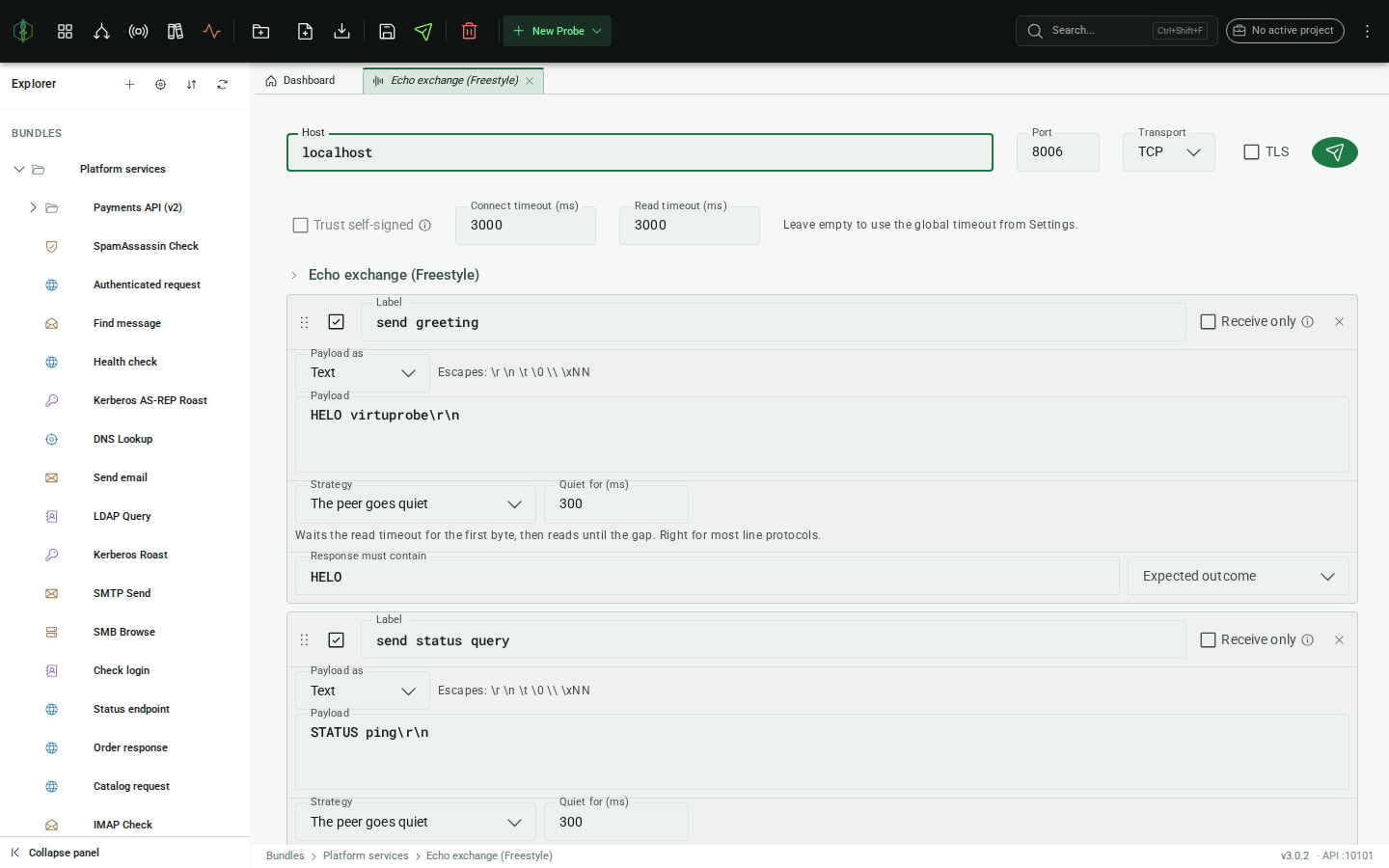Open the Transport TCP dropdown
This screenshot has width=1389, height=868.
click(1168, 152)
